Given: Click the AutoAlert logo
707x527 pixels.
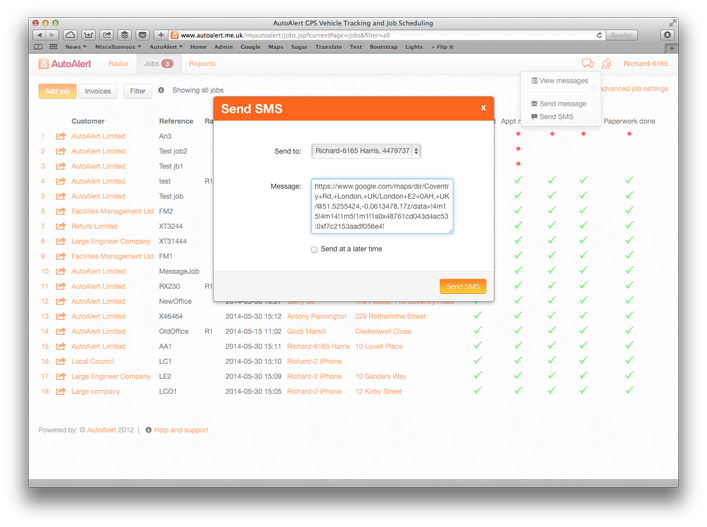Looking at the screenshot, I should [65, 64].
